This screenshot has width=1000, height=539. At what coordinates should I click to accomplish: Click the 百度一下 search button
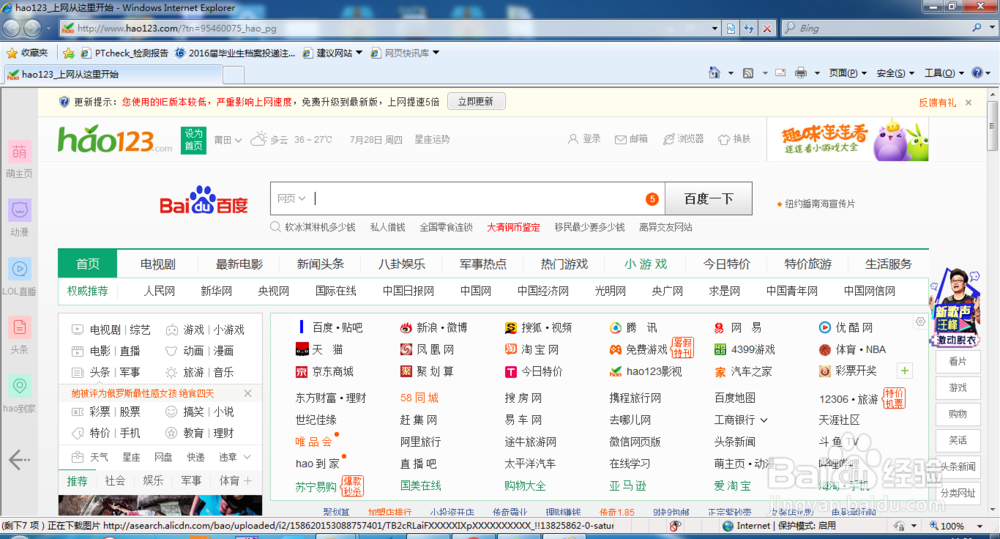pyautogui.click(x=709, y=199)
